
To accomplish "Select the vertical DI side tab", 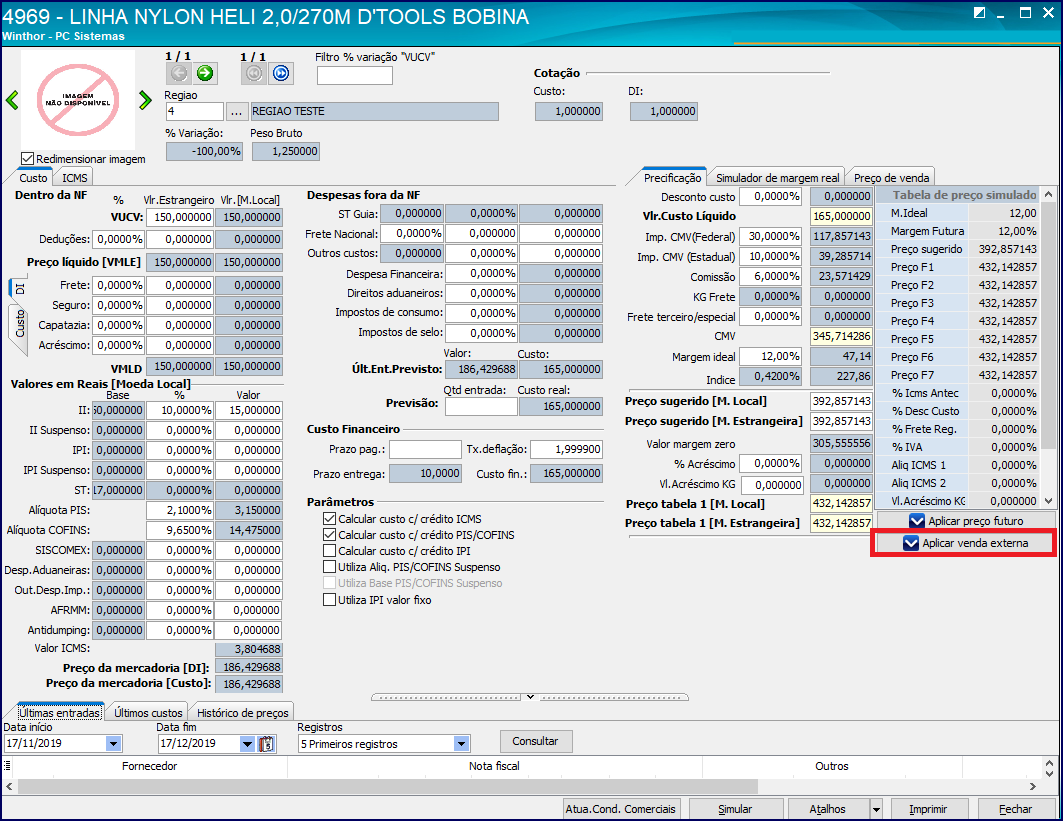I will coord(19,289).
